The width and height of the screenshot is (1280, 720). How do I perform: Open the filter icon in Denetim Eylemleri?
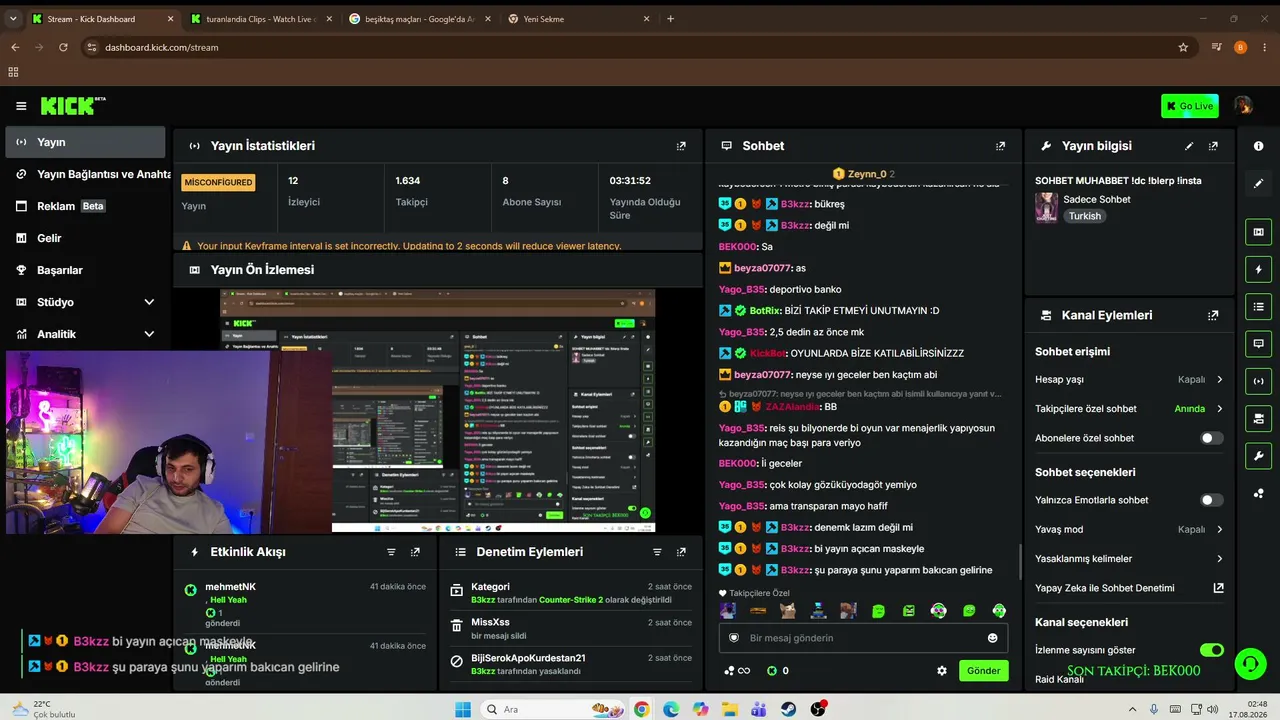tap(657, 552)
